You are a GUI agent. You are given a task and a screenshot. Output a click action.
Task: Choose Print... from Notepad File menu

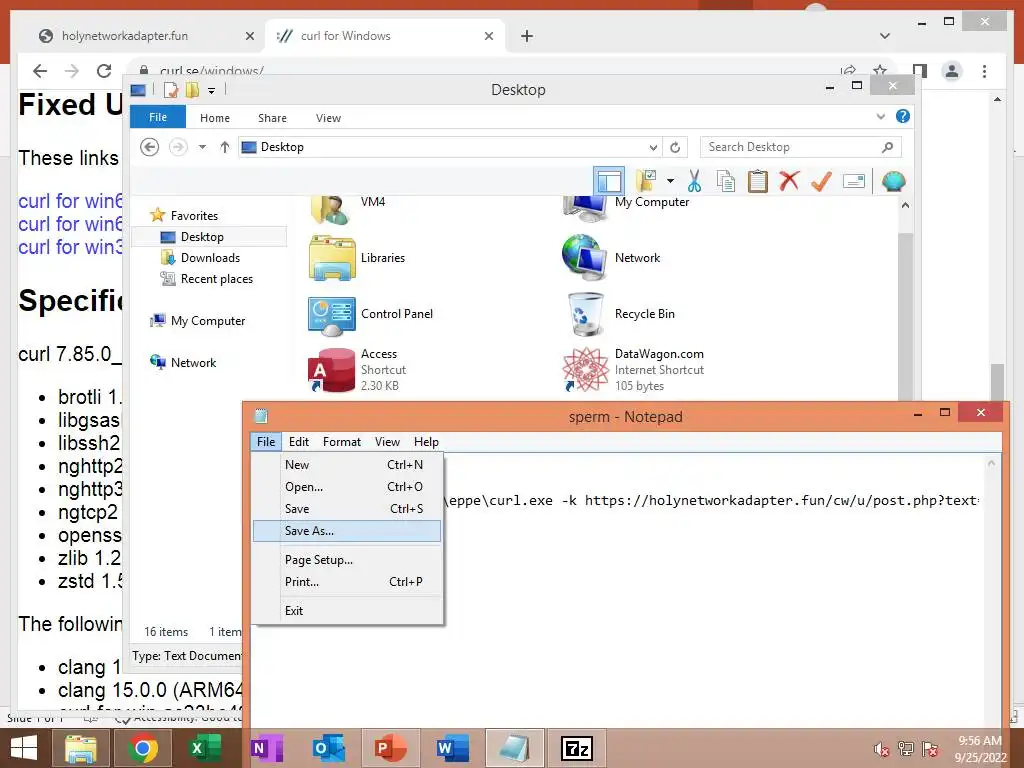347,582
